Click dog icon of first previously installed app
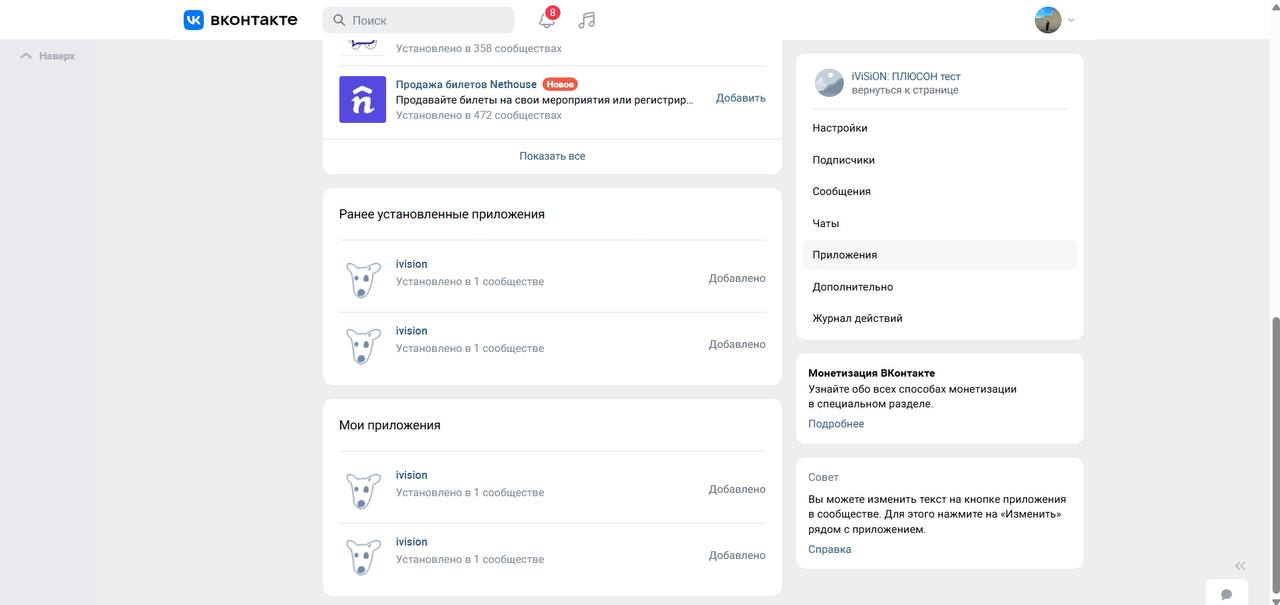Image resolution: width=1280 pixels, height=605 pixels. 363,279
